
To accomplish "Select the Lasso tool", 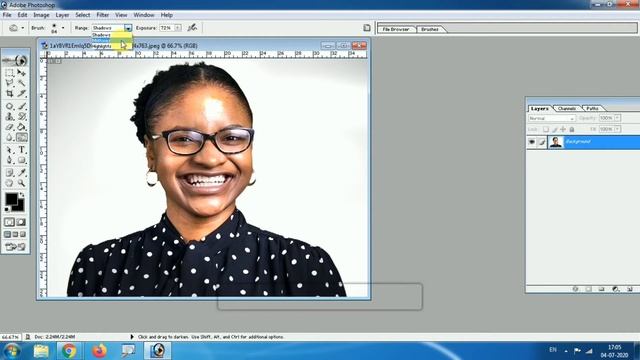I will [x=9, y=83].
